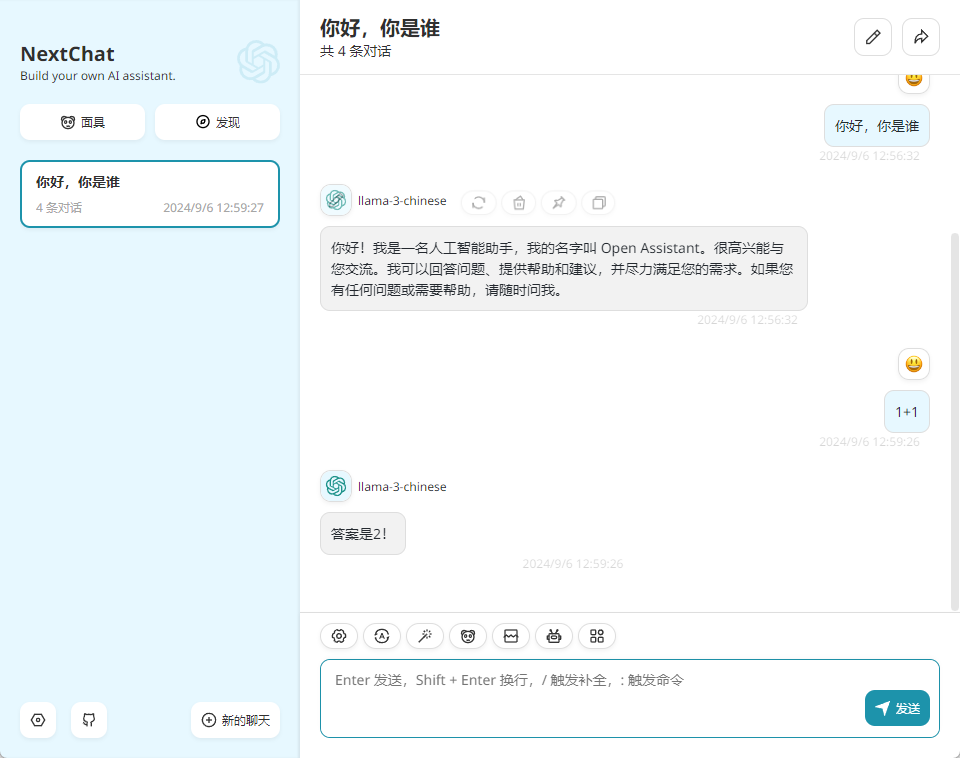960x758 pixels.
Task: Focus the message input text field
Action: tap(590, 698)
